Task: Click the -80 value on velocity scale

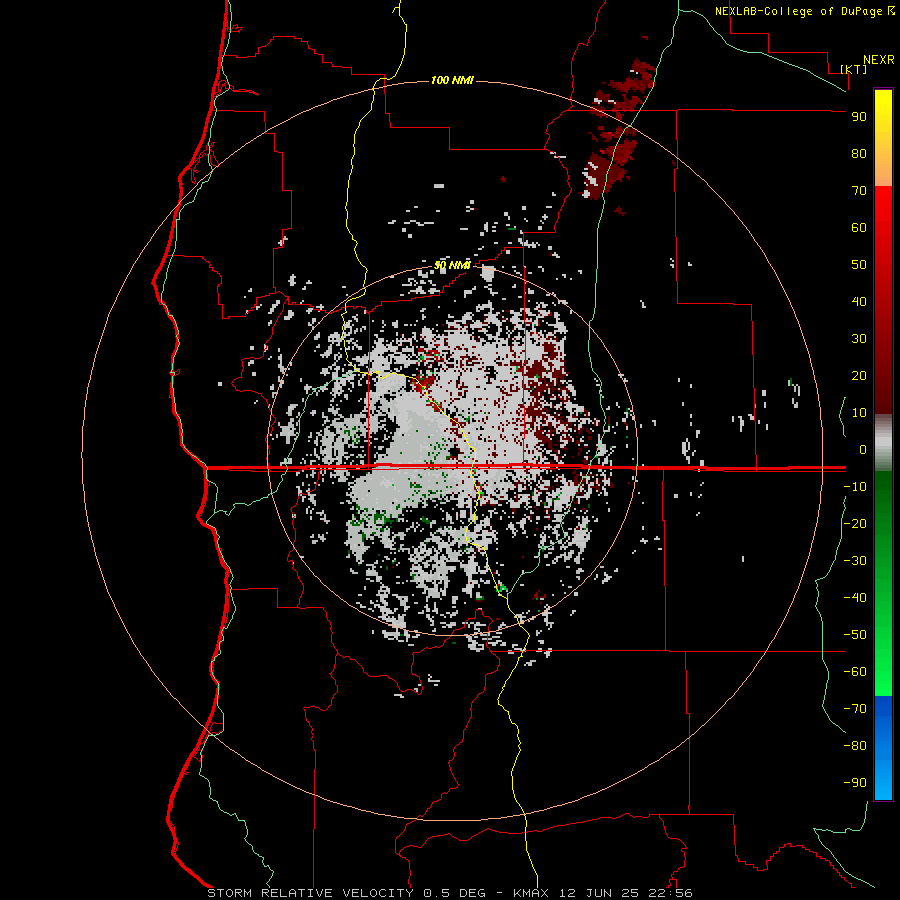Action: [x=855, y=746]
